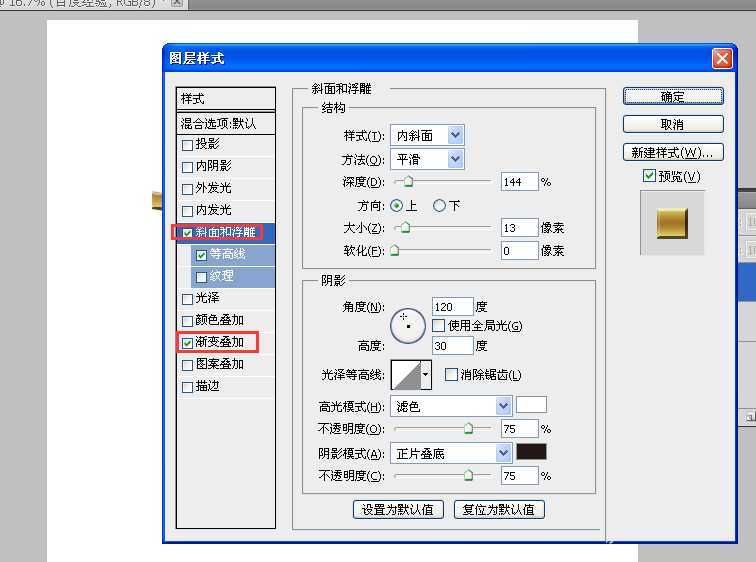Enable the 投影 checkbox
Screen dimensions: 756x562
188,145
